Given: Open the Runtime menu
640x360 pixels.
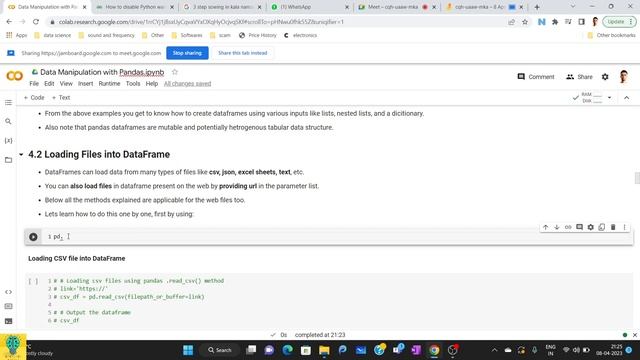Looking at the screenshot, I should tap(109, 84).
